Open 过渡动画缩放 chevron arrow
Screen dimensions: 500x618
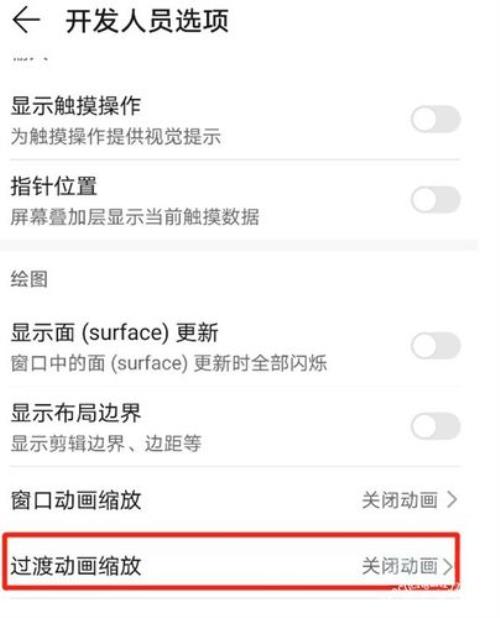click(x=448, y=566)
